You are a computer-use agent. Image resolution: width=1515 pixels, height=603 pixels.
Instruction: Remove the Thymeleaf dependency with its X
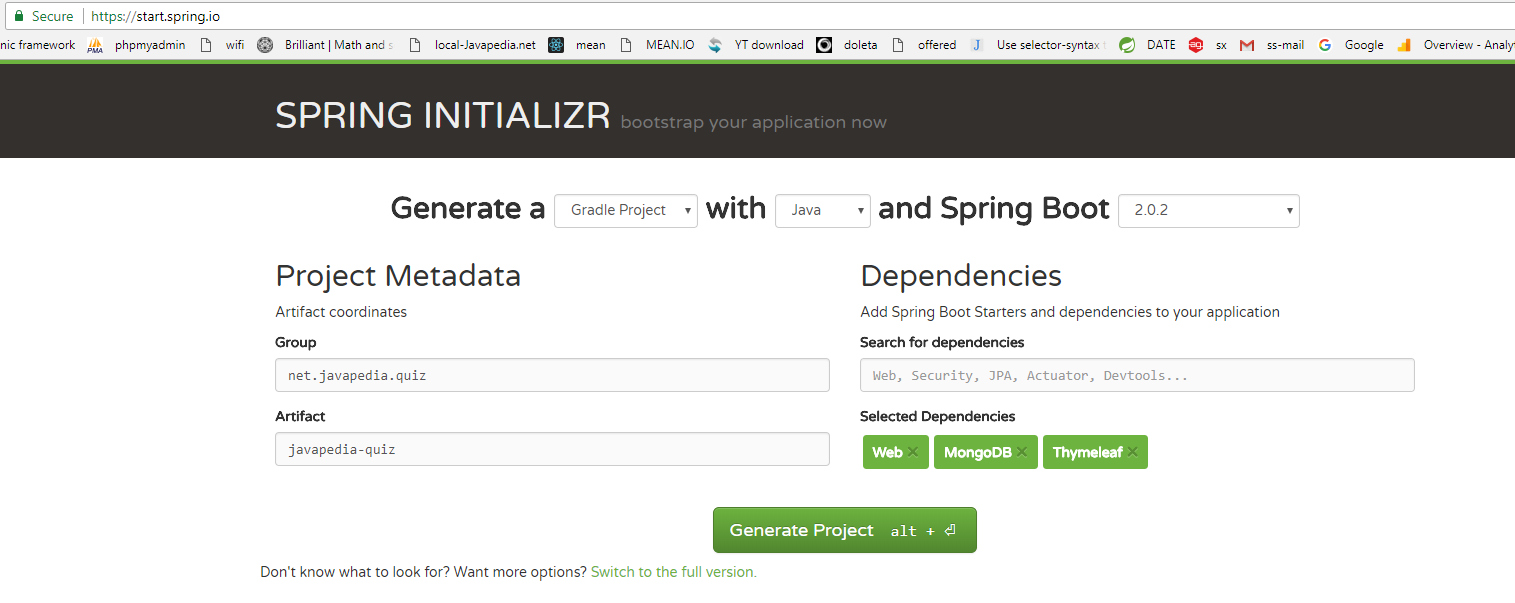click(1132, 452)
